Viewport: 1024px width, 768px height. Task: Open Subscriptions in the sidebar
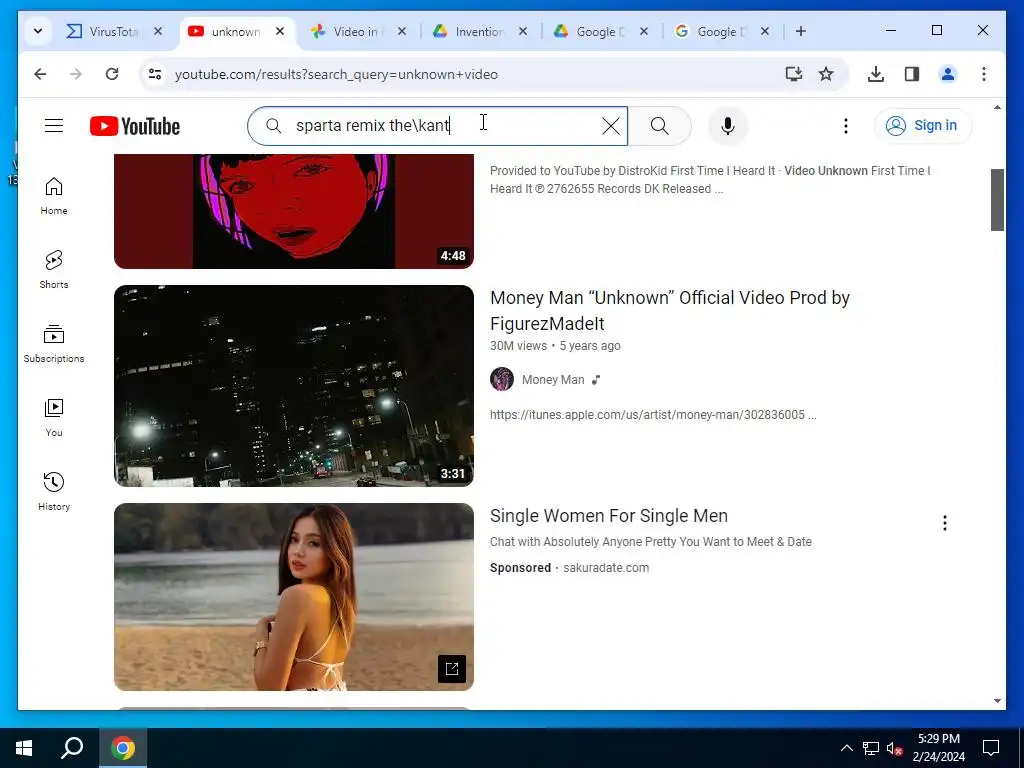pos(54,344)
